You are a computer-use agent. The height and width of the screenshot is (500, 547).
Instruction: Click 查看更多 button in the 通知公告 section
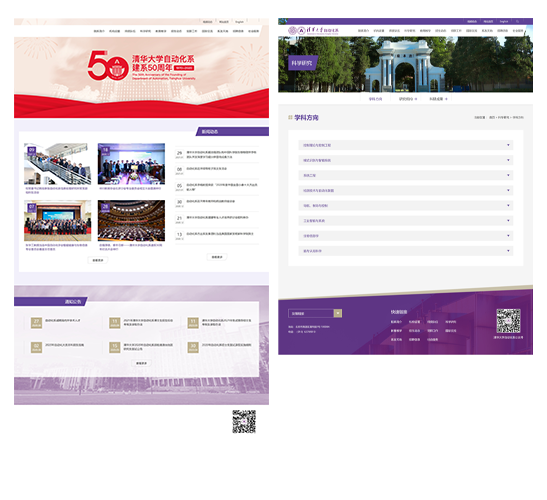tap(141, 363)
